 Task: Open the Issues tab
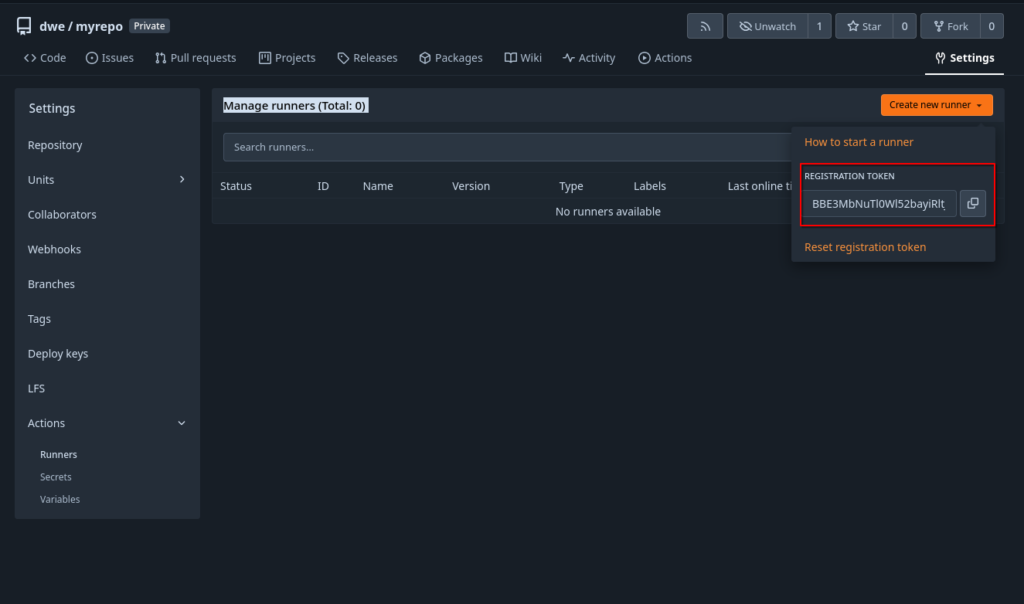(110, 58)
